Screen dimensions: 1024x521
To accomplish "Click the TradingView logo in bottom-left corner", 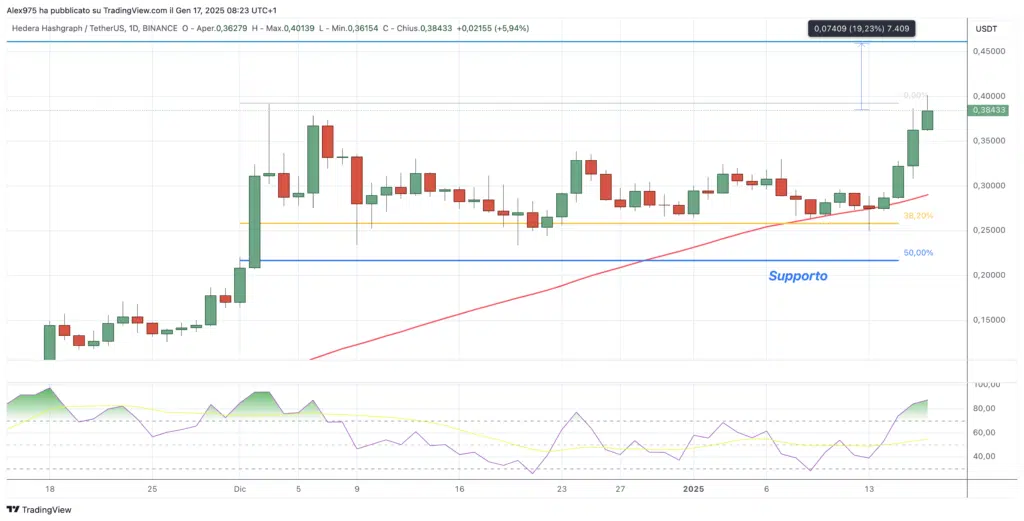I will [x=40, y=509].
